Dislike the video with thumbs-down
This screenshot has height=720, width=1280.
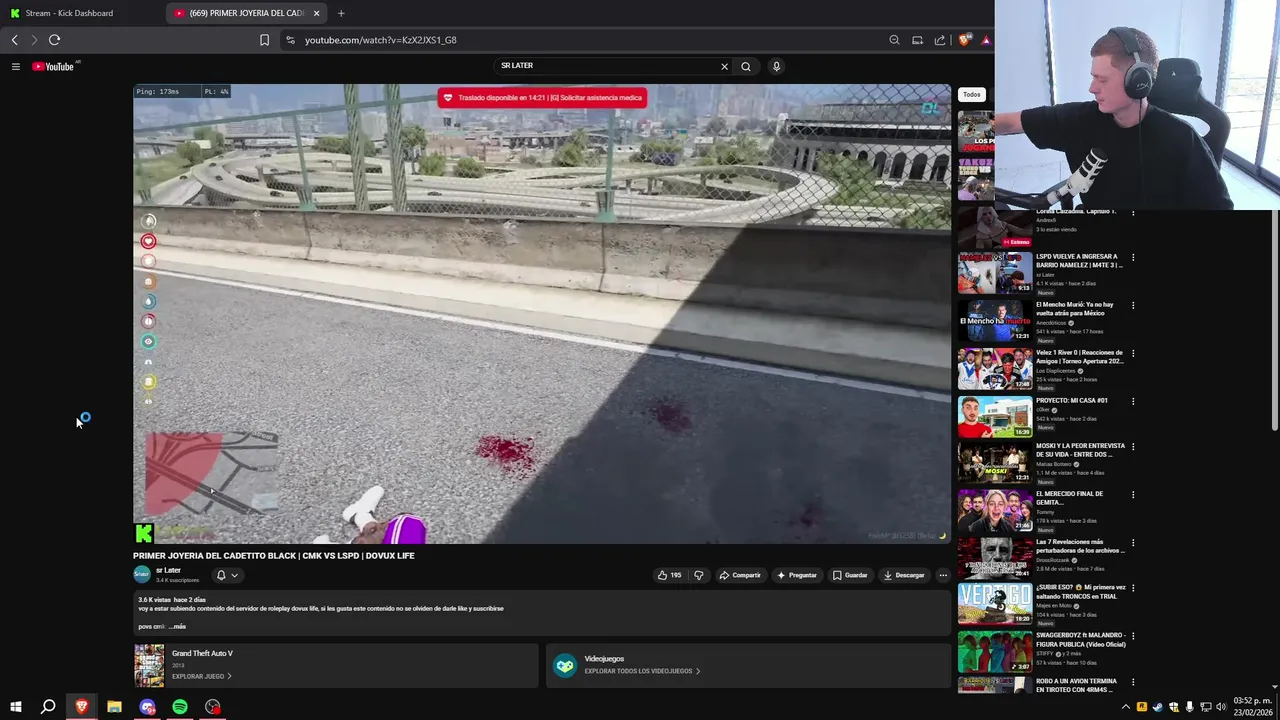pyautogui.click(x=699, y=575)
